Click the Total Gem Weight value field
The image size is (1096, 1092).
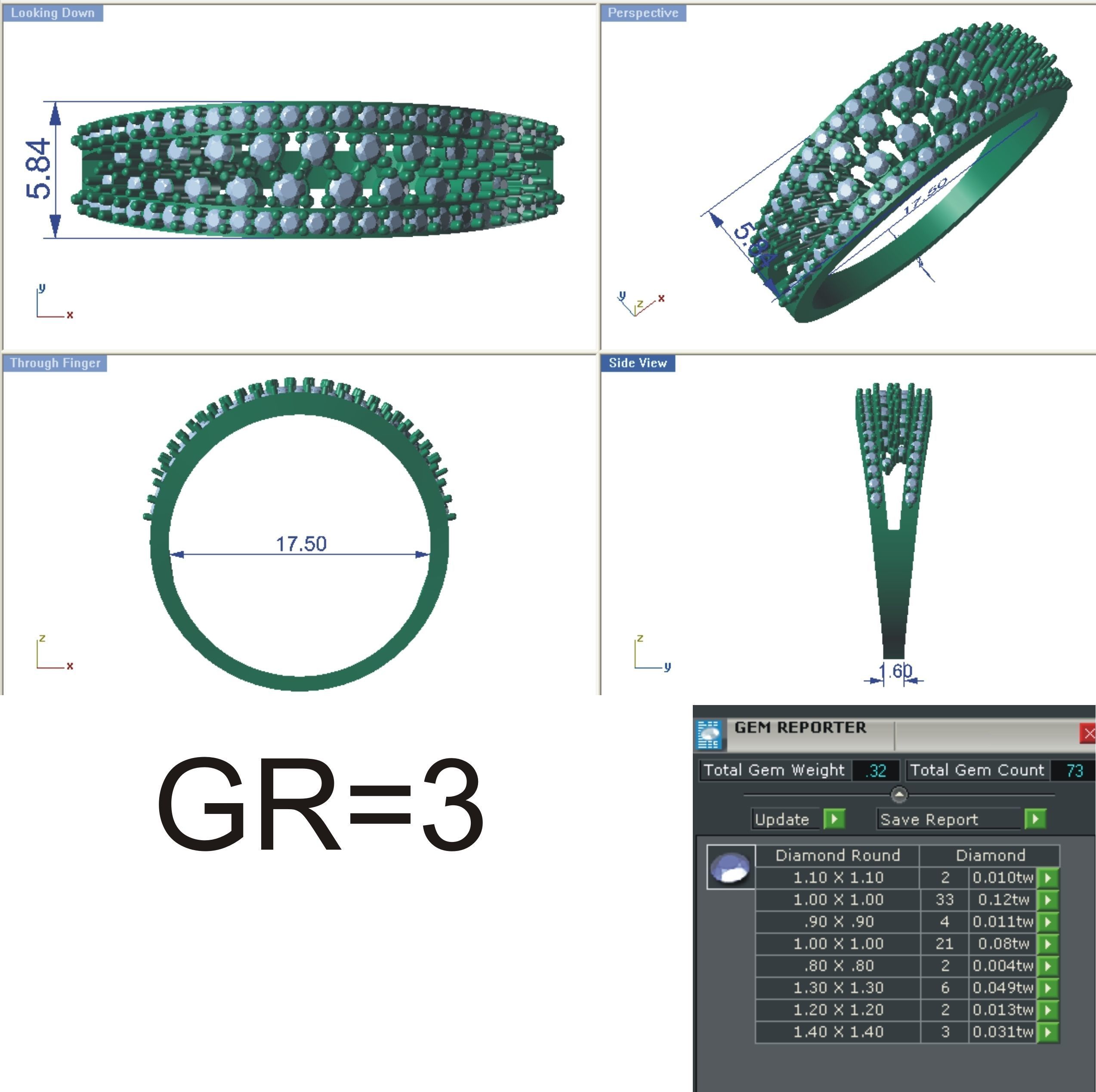click(x=876, y=771)
